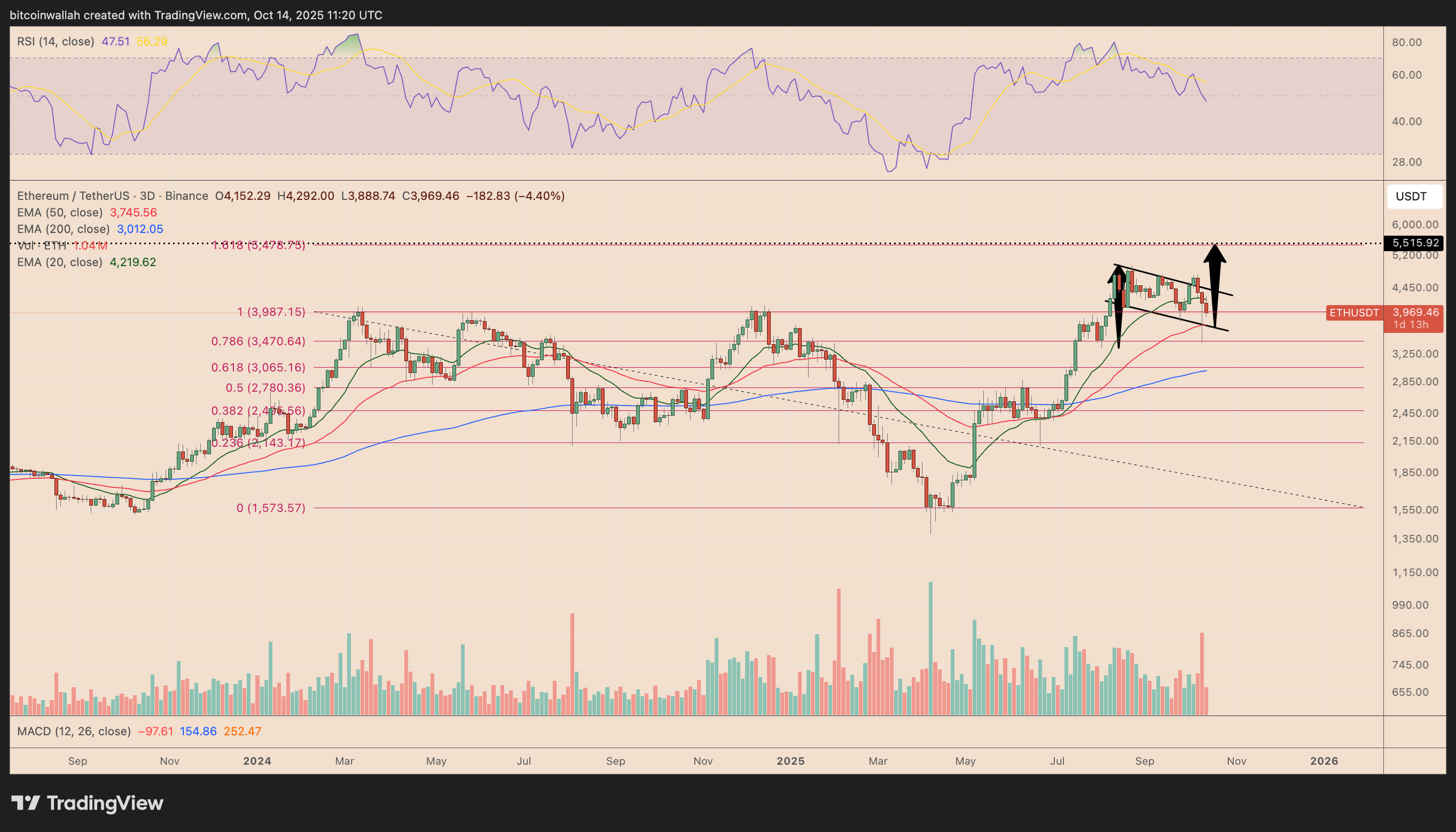
Task: Select the EMA (50, close) legend
Action: click(60, 213)
